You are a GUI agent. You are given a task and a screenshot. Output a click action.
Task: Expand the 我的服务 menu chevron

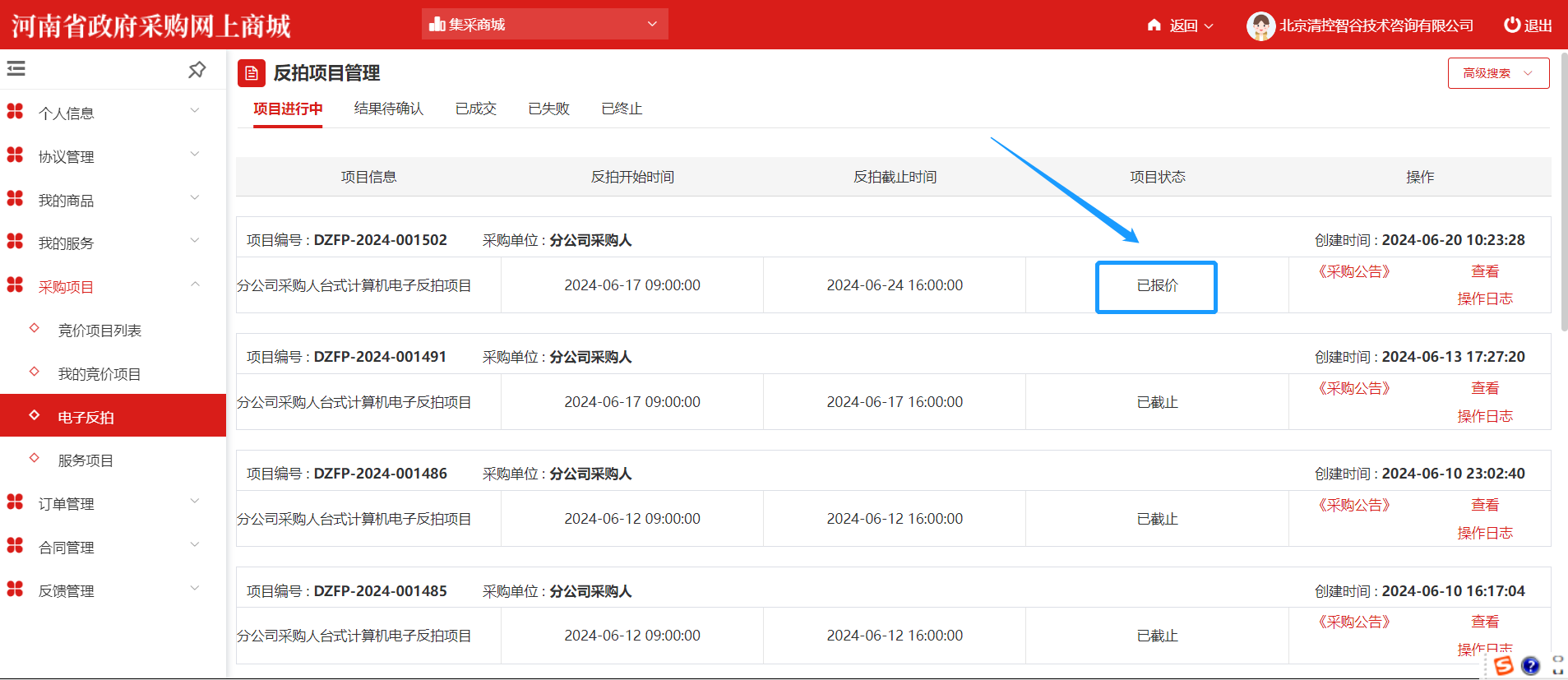tap(195, 240)
